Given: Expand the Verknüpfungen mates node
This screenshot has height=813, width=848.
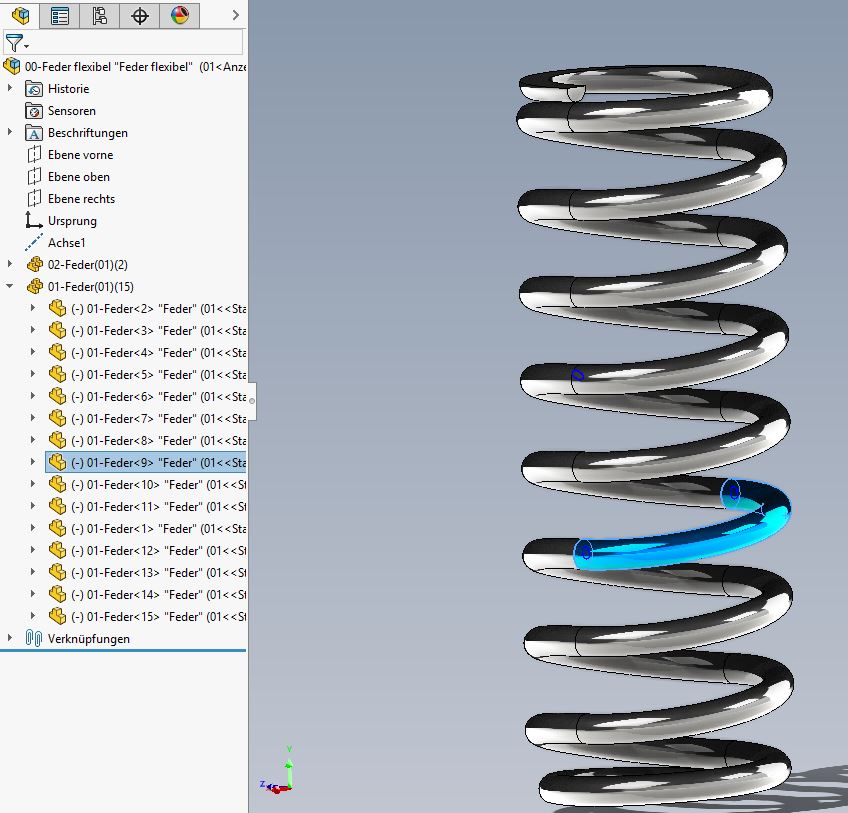Looking at the screenshot, I should [x=11, y=639].
